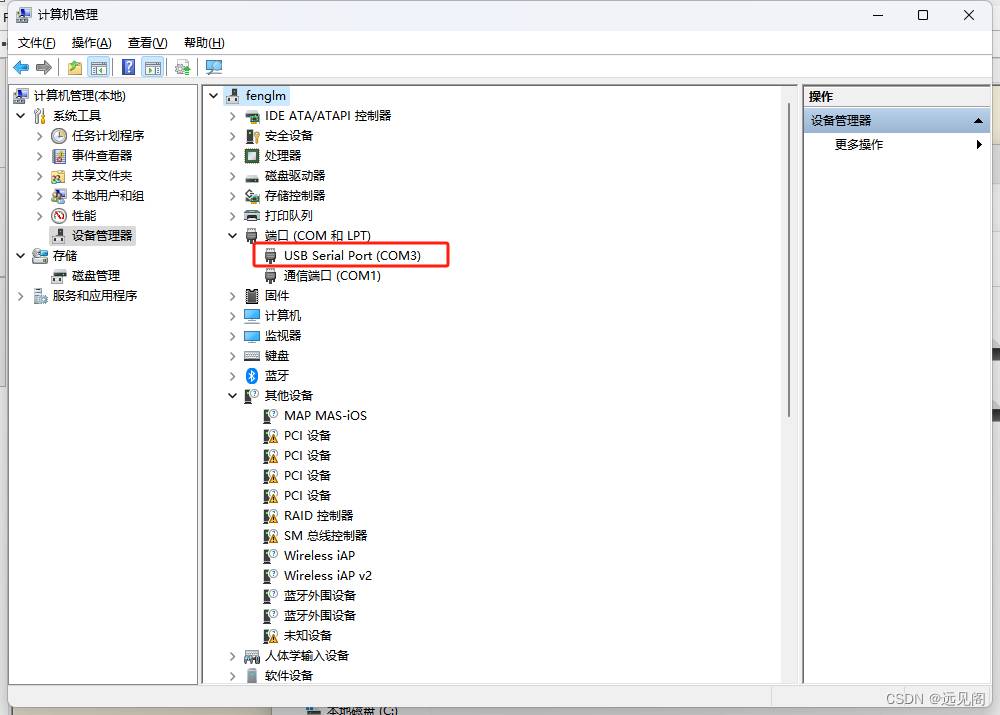Image resolution: width=1000 pixels, height=715 pixels.
Task: Expand the 人体学输入设备 node
Action: pos(233,656)
